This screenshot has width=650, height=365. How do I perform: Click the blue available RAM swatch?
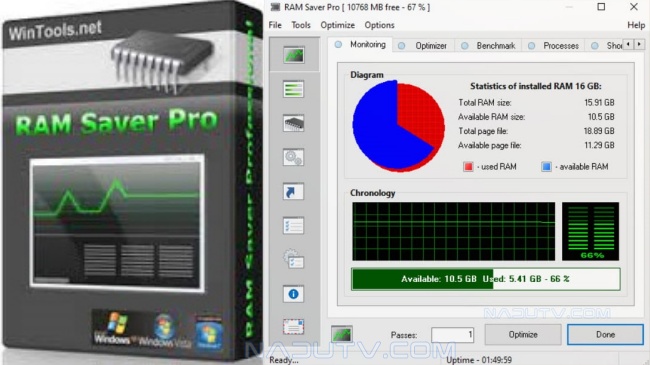(x=546, y=166)
